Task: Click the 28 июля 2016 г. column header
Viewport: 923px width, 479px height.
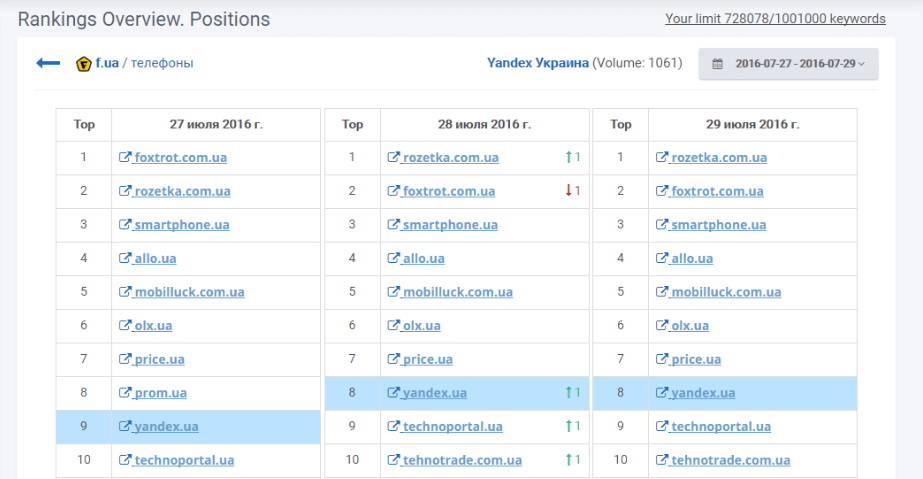Action: point(484,124)
